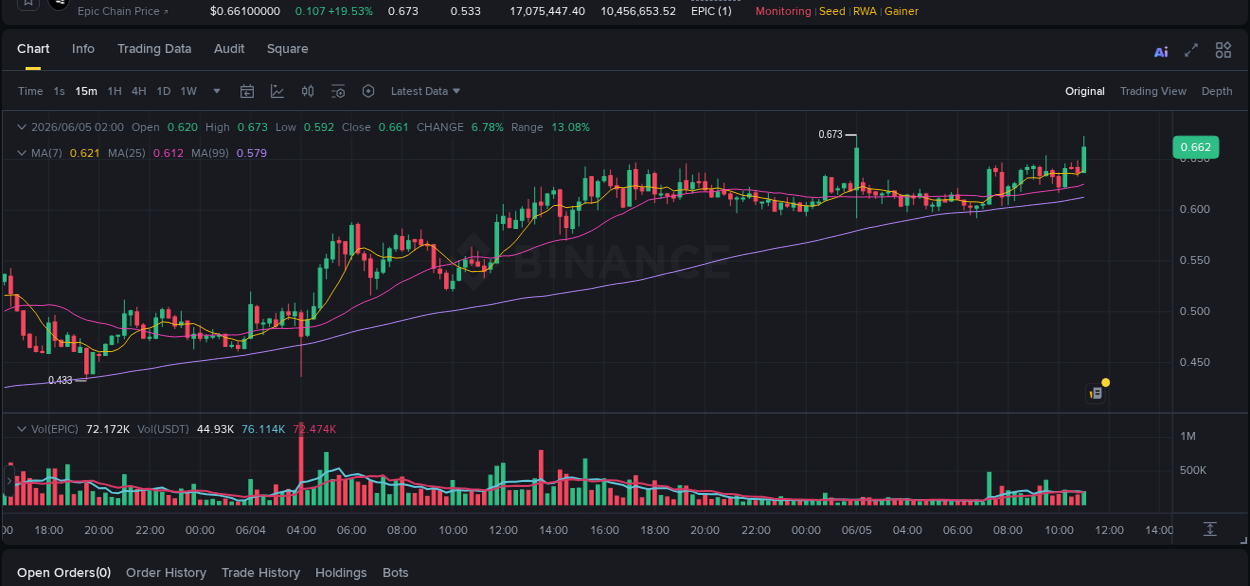Launch the Ai analysis icon

pos(1161,51)
